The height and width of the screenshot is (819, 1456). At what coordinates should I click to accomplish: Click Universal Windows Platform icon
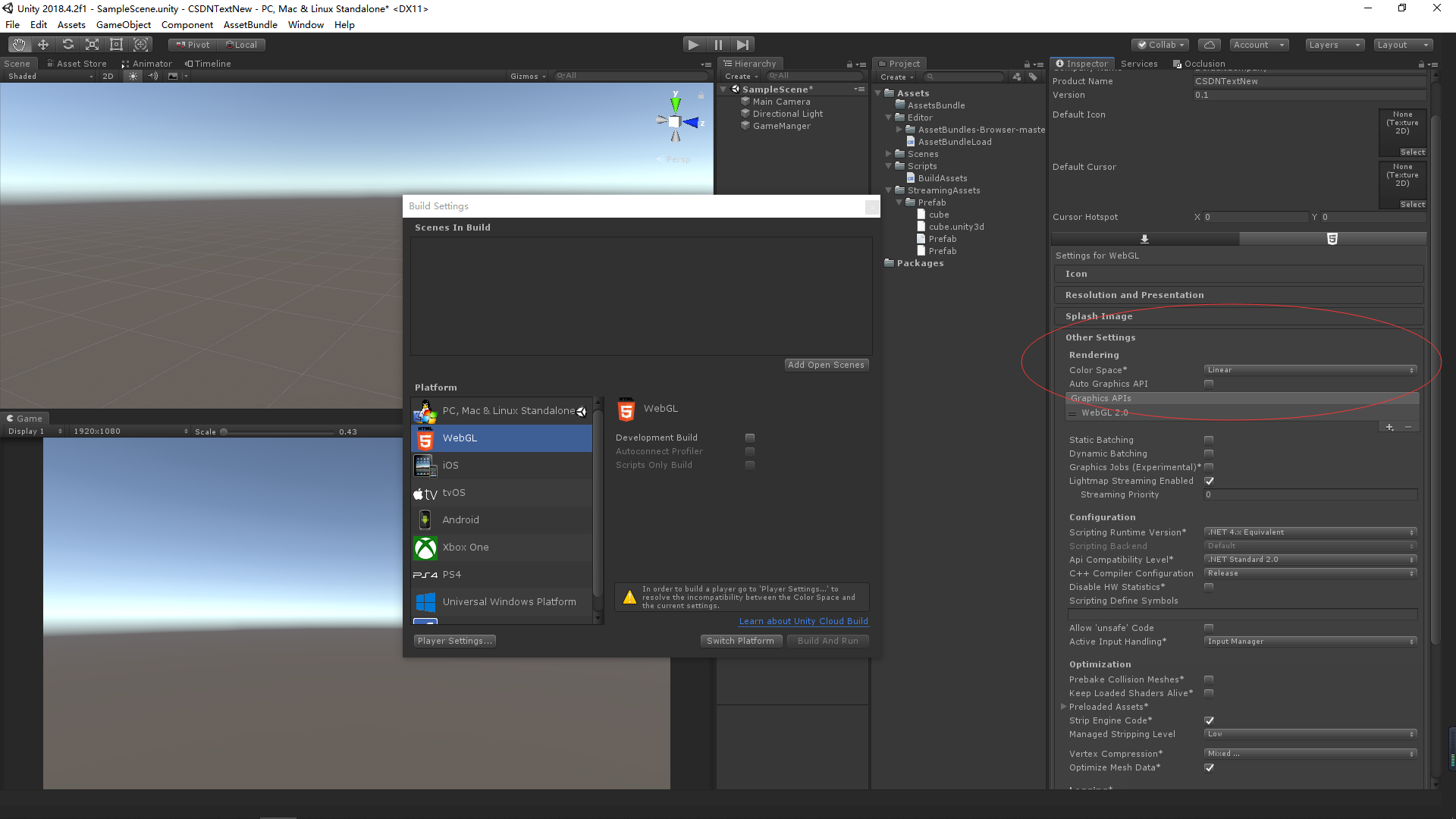(x=425, y=602)
